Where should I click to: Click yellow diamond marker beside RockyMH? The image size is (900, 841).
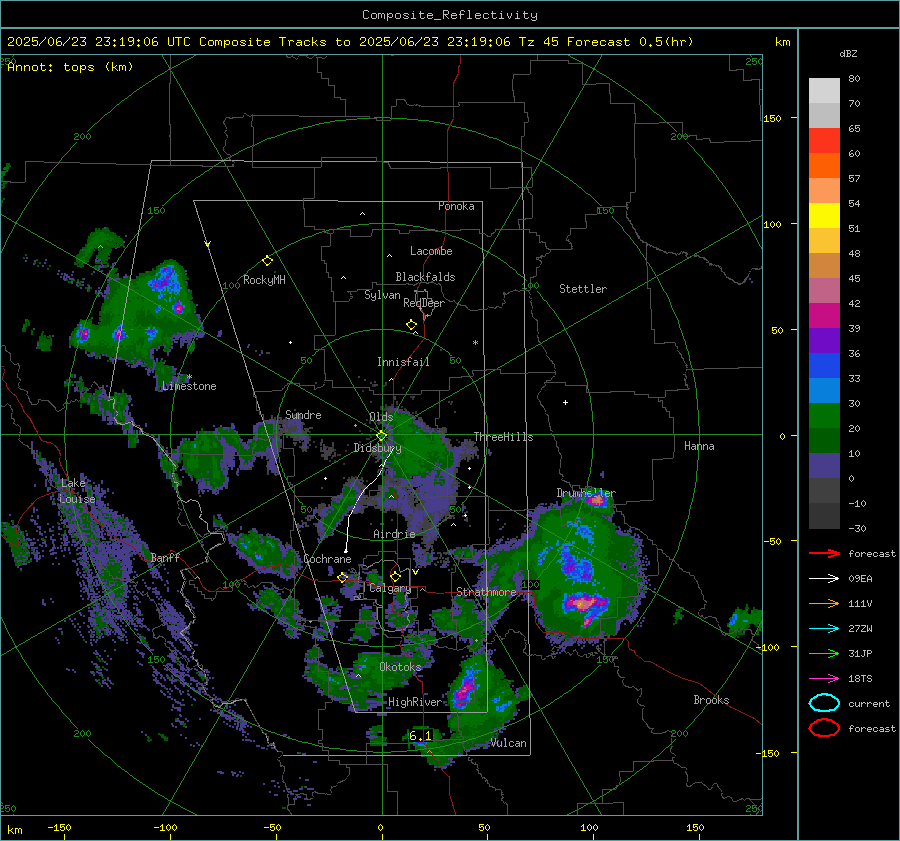pyautogui.click(x=267, y=261)
